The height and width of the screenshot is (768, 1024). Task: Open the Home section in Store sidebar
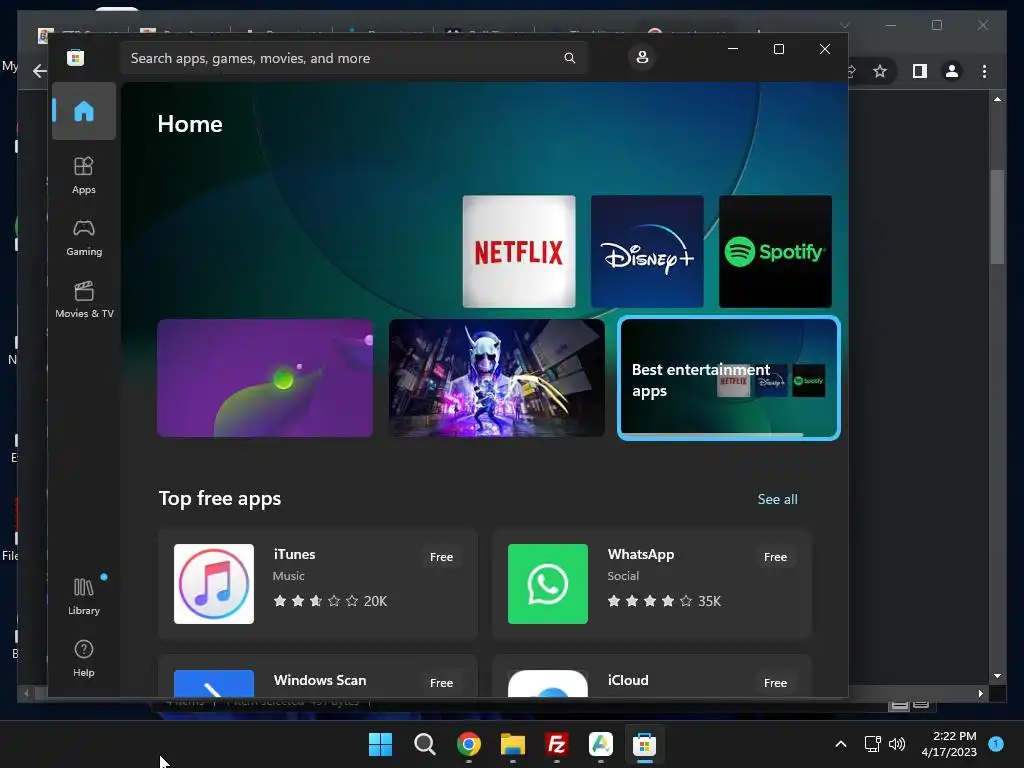tap(84, 111)
